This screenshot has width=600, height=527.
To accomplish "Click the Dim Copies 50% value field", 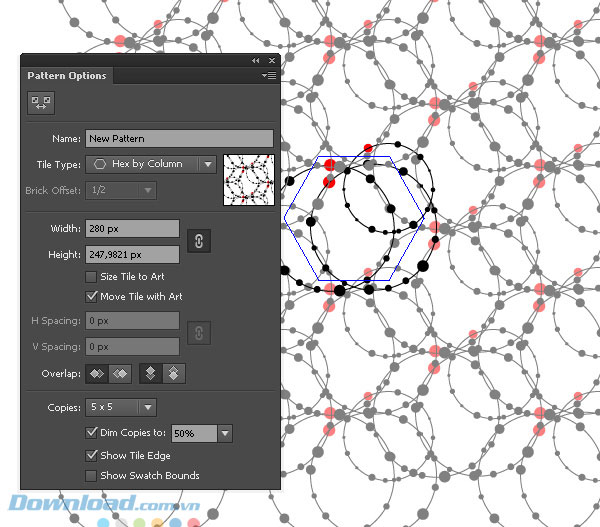I will [x=194, y=434].
